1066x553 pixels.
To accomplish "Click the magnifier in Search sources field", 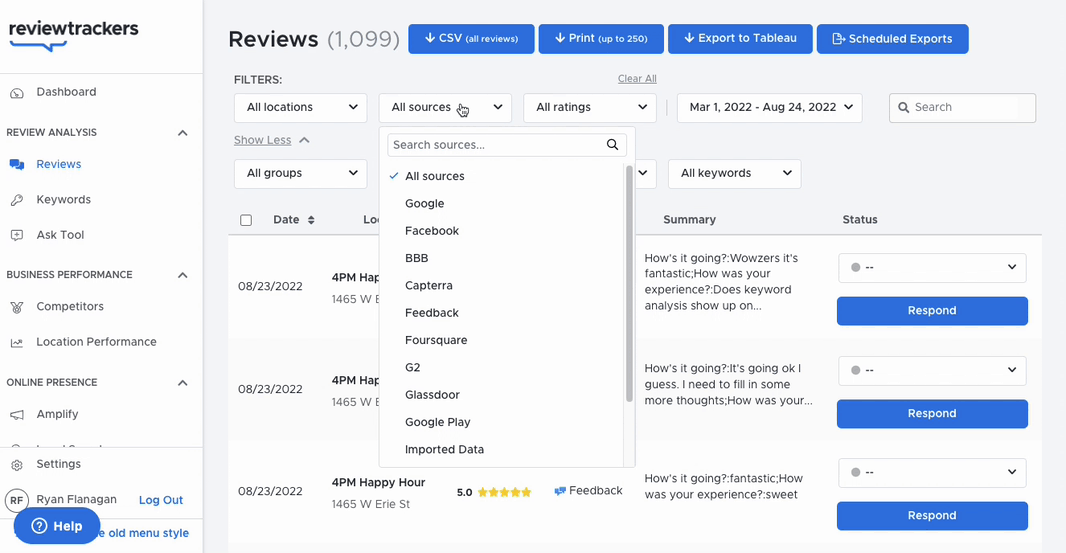I will [612, 144].
